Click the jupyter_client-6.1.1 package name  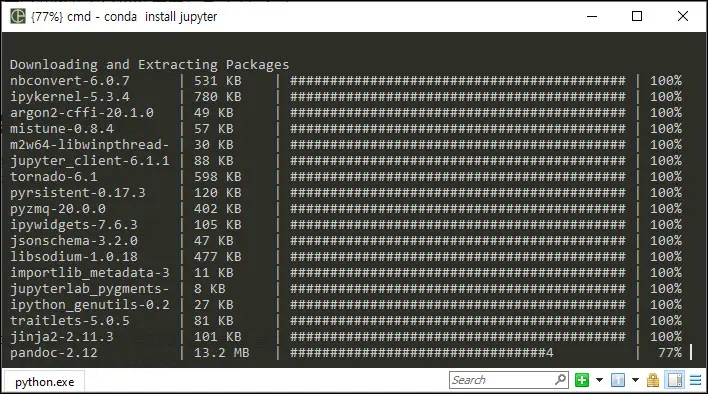(x=89, y=161)
